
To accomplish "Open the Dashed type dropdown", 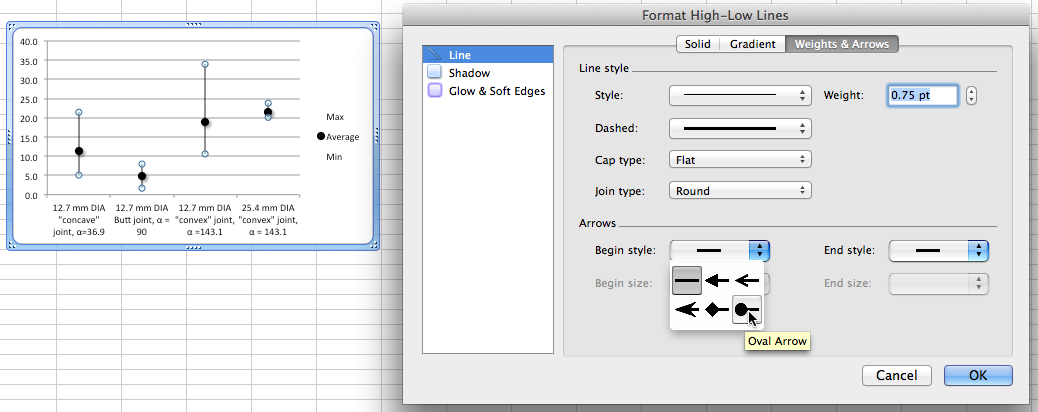I will click(x=740, y=128).
